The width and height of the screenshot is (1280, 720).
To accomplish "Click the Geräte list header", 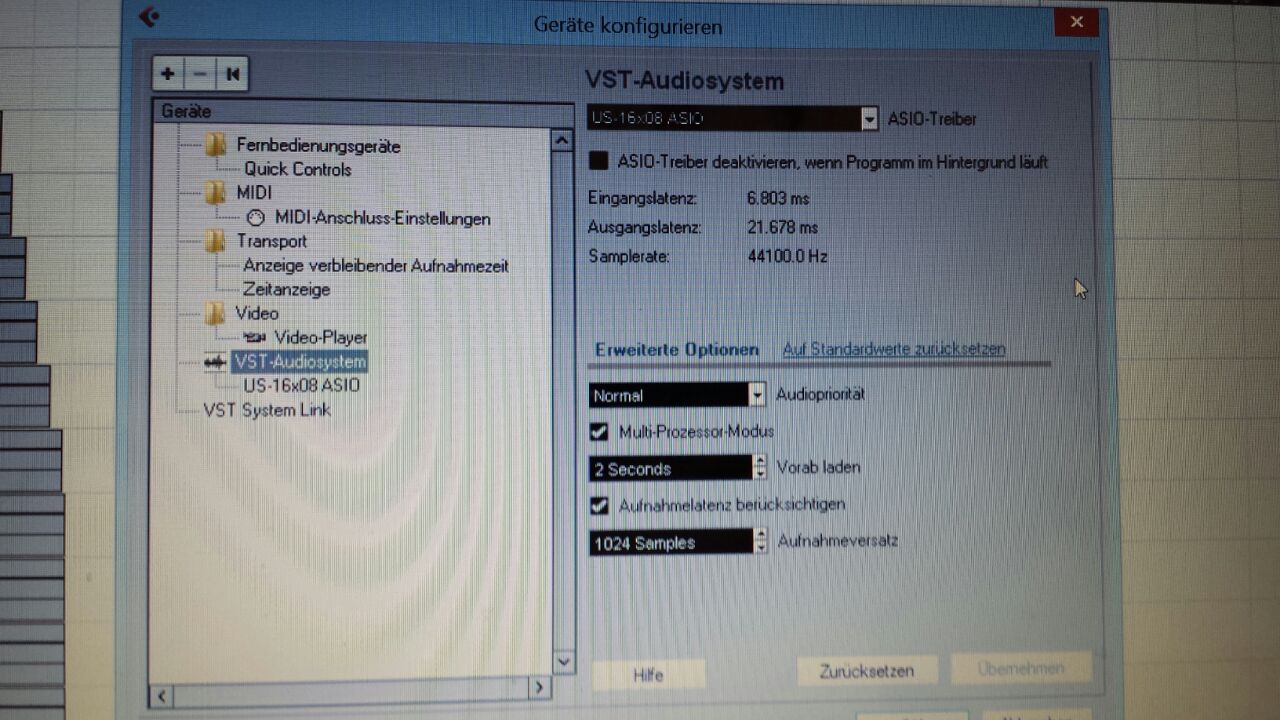I will [x=363, y=112].
